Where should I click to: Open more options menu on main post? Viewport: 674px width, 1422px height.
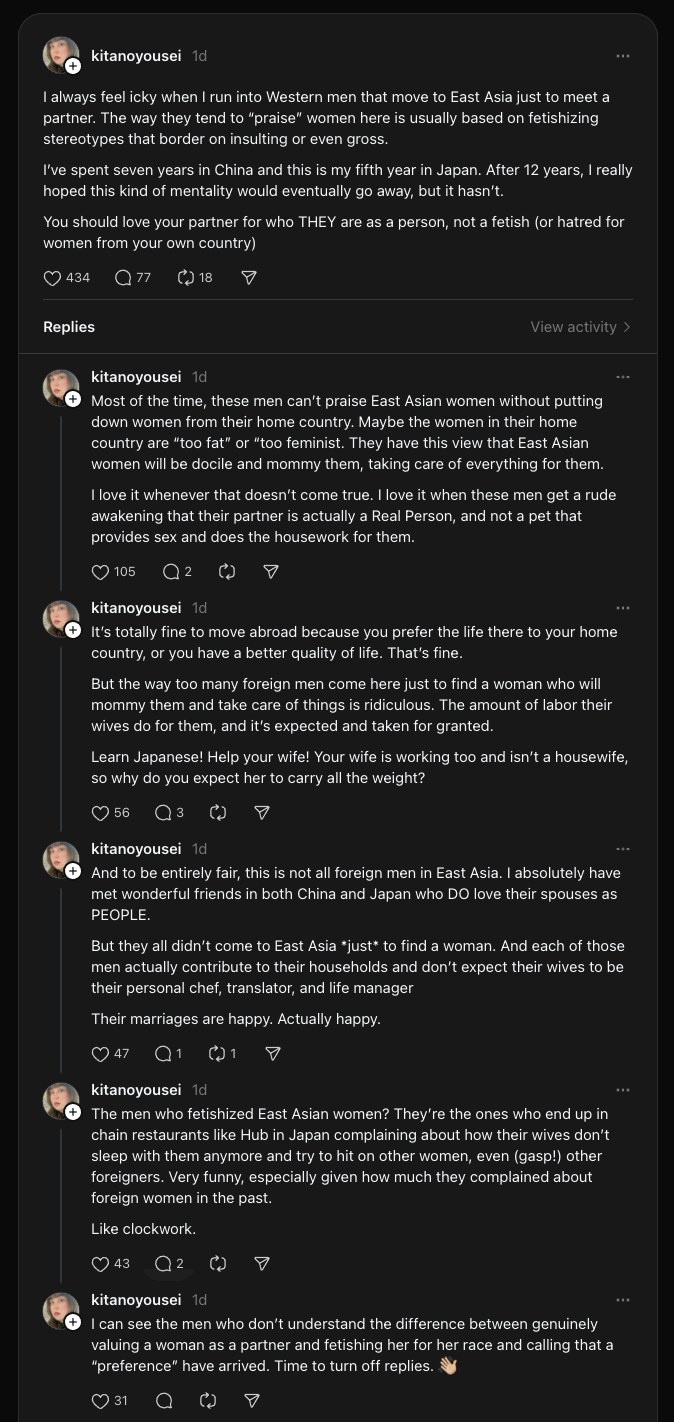(x=623, y=56)
